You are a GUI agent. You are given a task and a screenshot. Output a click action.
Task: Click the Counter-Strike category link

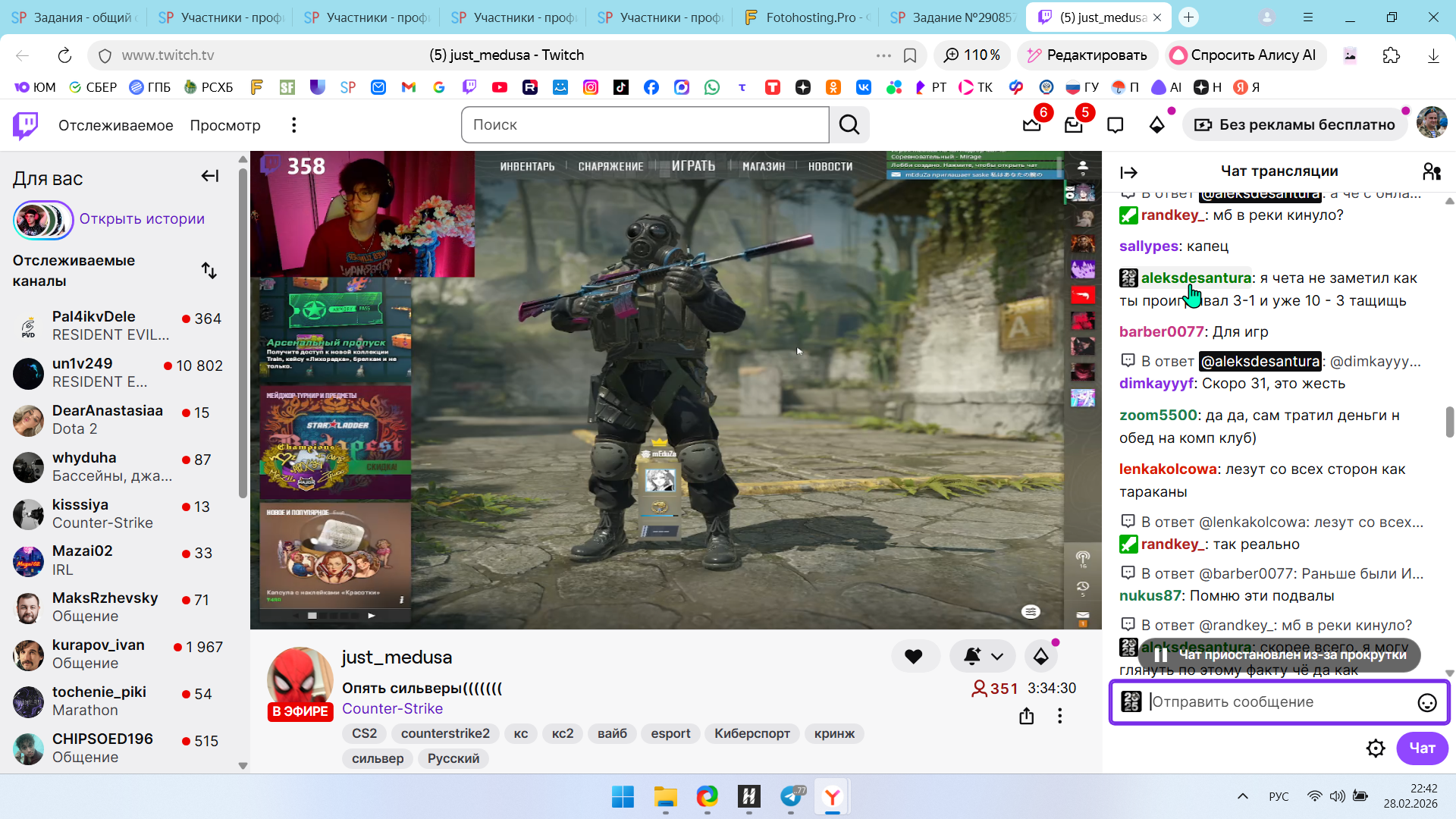[392, 708]
